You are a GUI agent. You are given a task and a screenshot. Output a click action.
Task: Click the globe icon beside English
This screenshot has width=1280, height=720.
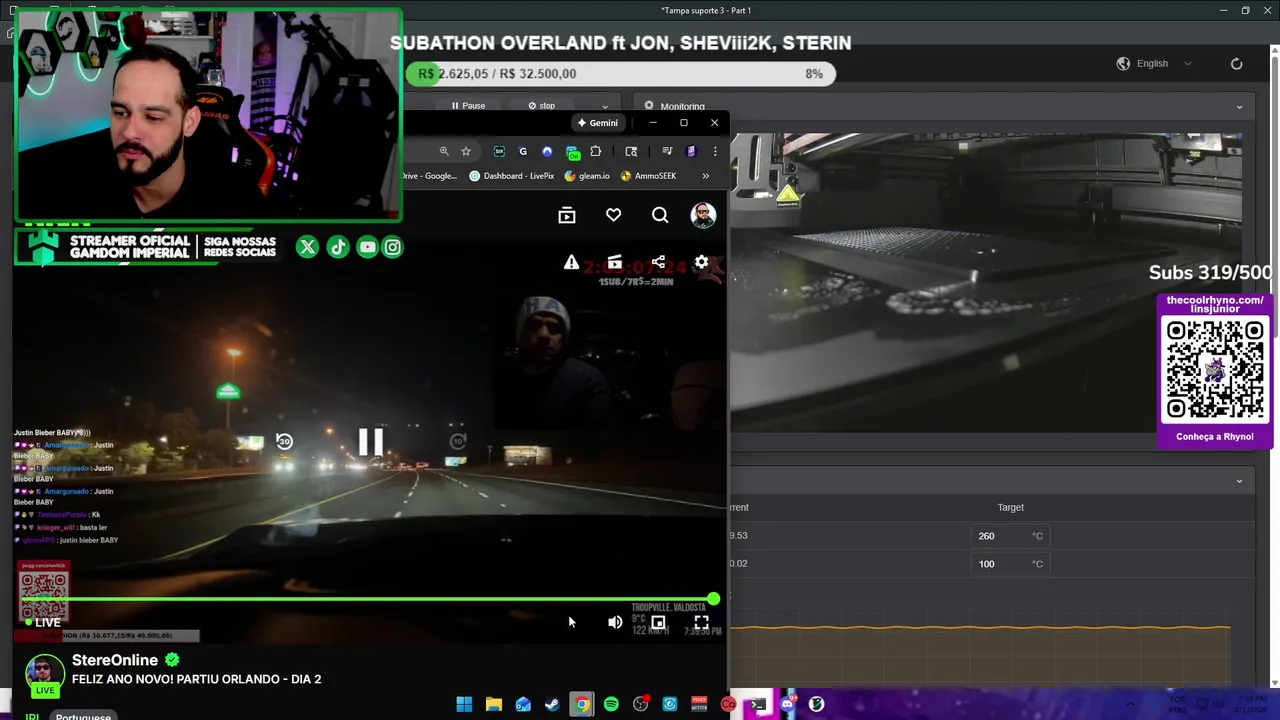tap(1123, 63)
